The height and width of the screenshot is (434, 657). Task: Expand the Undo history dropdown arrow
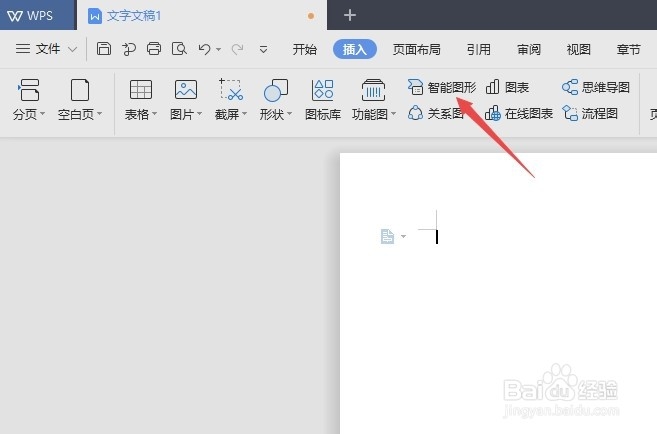218,50
